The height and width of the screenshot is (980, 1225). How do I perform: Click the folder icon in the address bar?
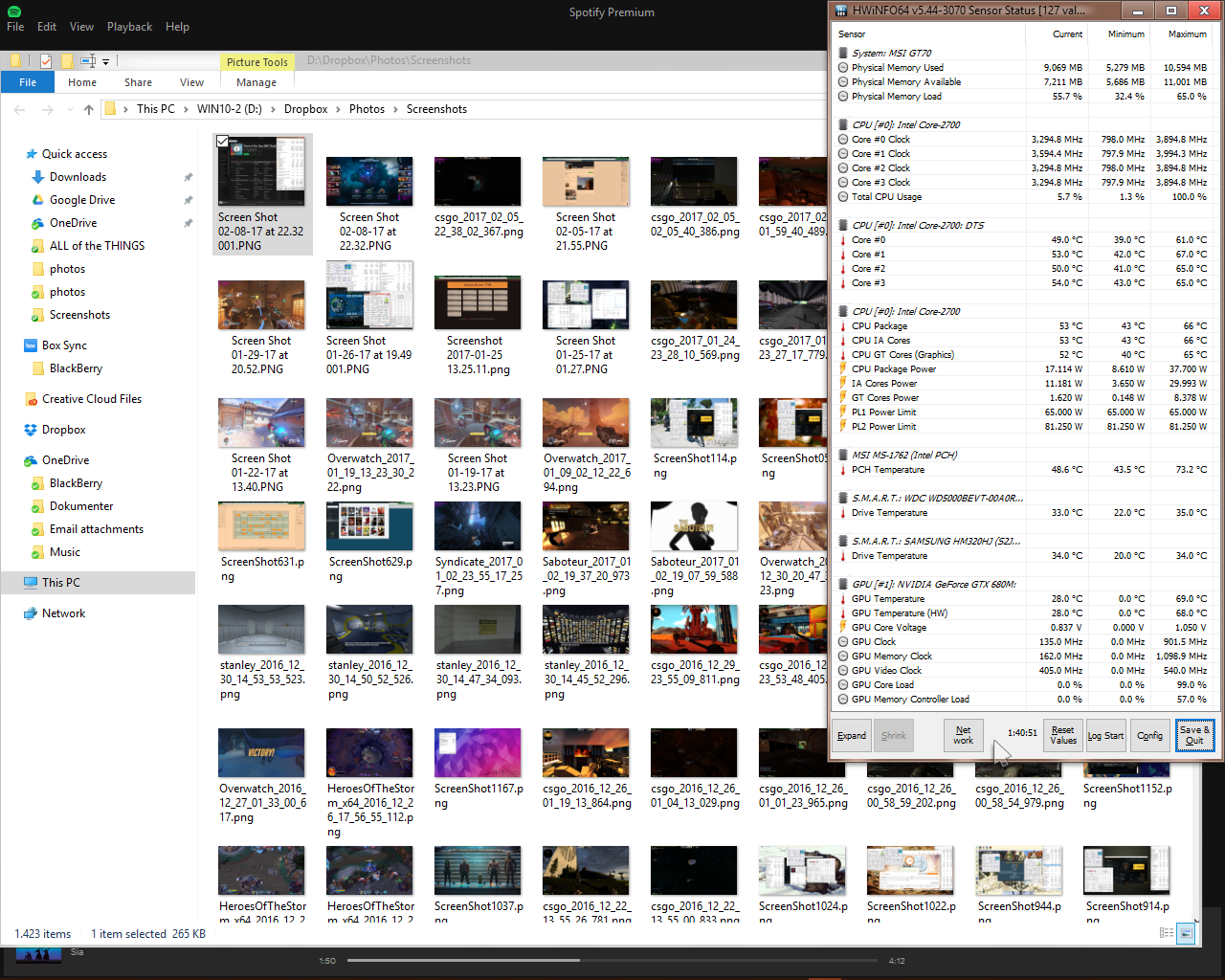coord(111,109)
